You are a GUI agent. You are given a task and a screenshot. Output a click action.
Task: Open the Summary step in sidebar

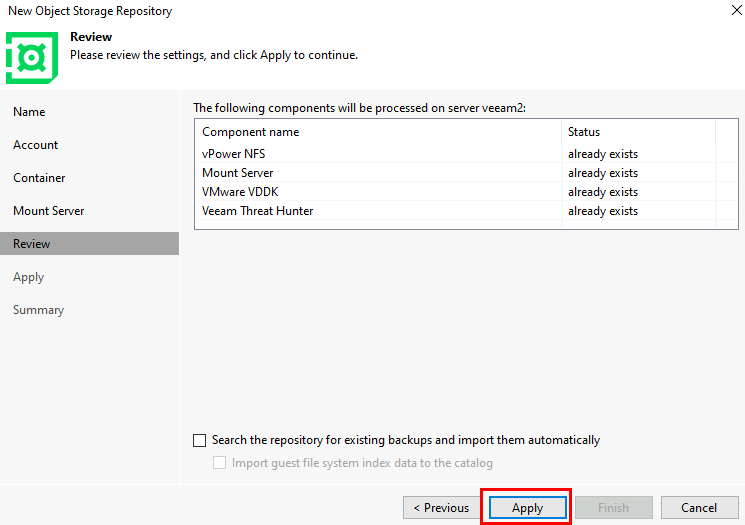click(x=38, y=310)
